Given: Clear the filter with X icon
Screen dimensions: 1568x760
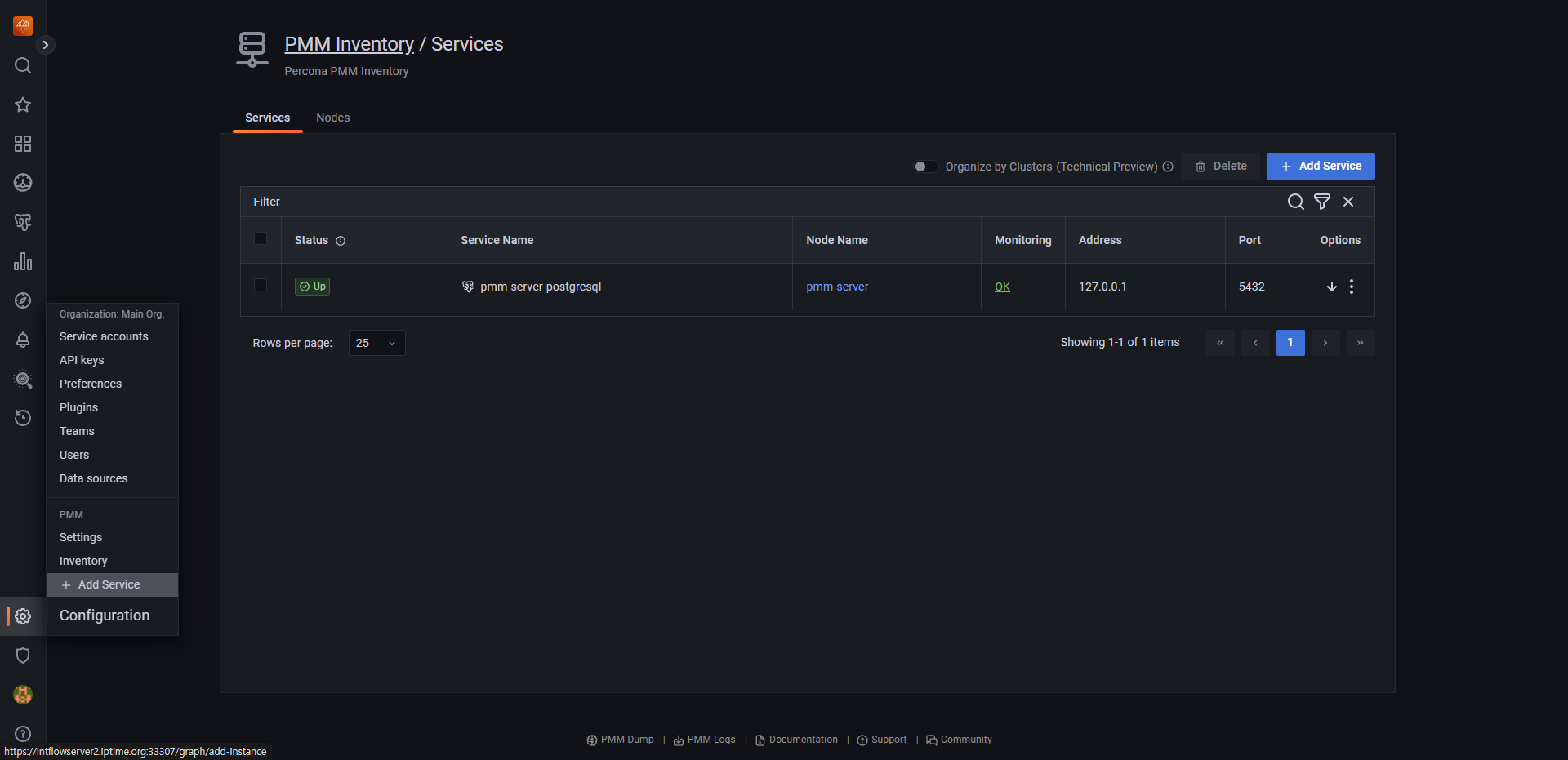Looking at the screenshot, I should tap(1348, 202).
